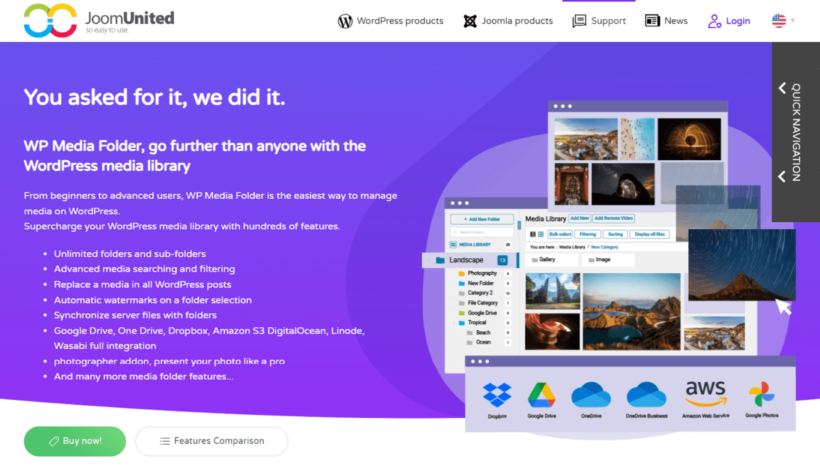
Task: Select the Photography folder
Action: pyautogui.click(x=482, y=273)
